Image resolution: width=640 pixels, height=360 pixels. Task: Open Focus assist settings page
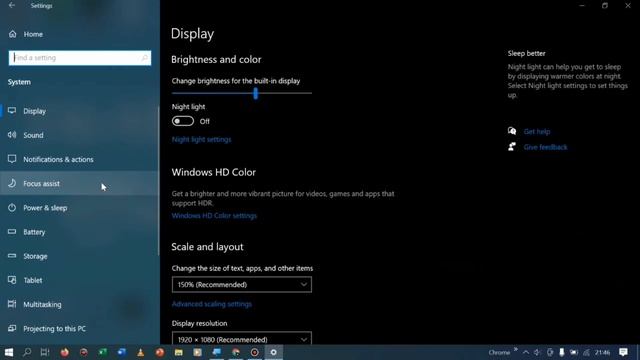[80, 183]
